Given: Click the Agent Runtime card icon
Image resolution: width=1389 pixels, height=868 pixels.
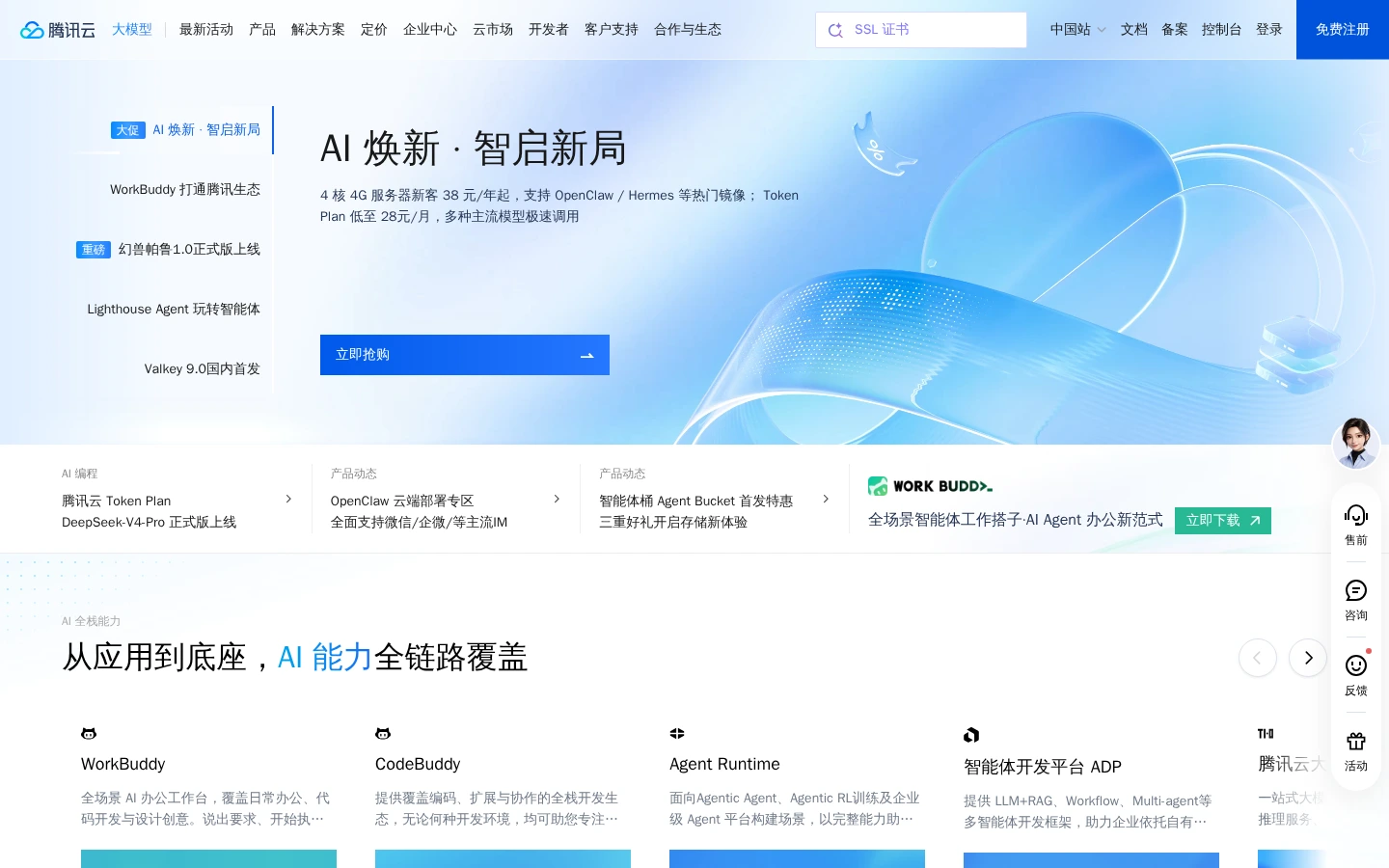Looking at the screenshot, I should 677,734.
